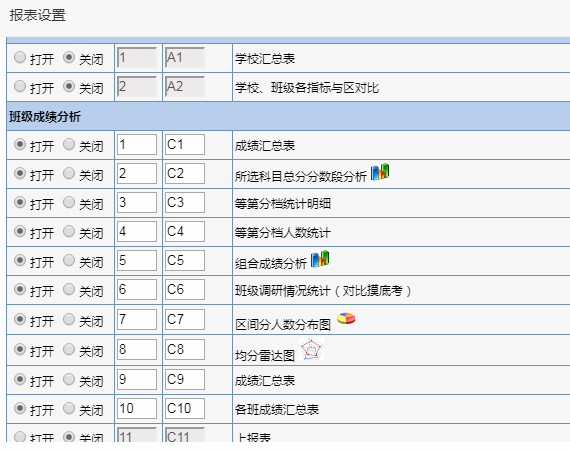This screenshot has width=570, height=452.
Task: Click the code field showing C2
Action: click(185, 173)
